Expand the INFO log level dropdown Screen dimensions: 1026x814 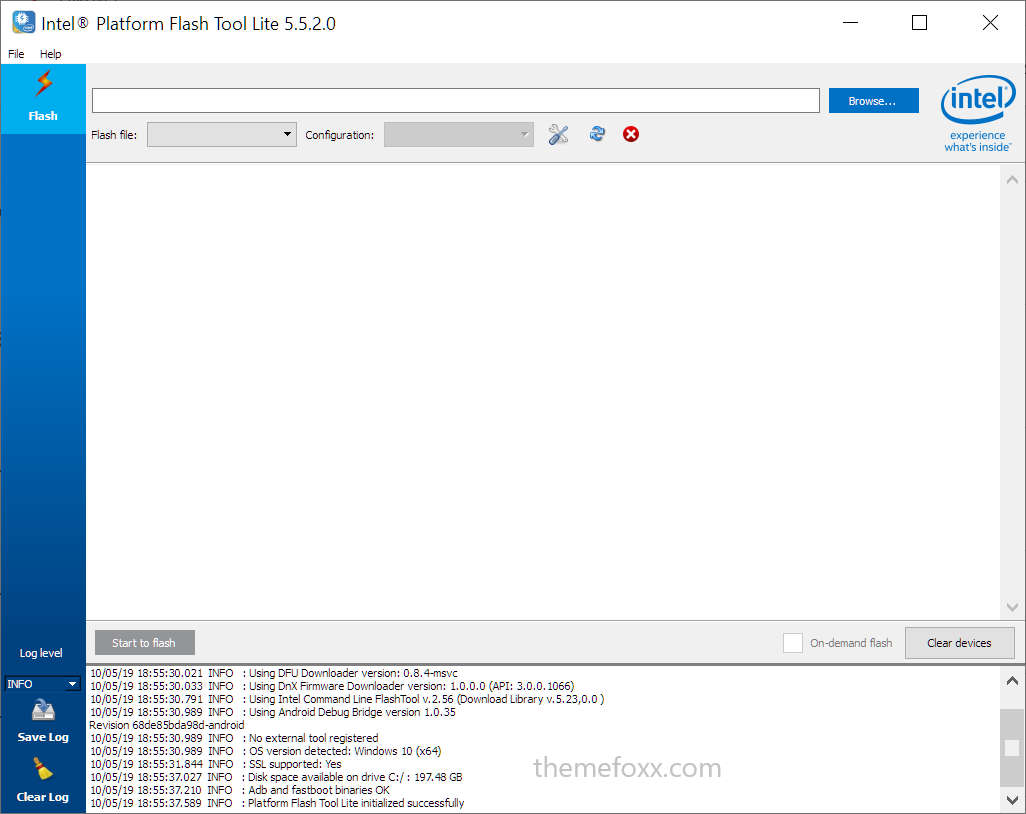coord(43,684)
